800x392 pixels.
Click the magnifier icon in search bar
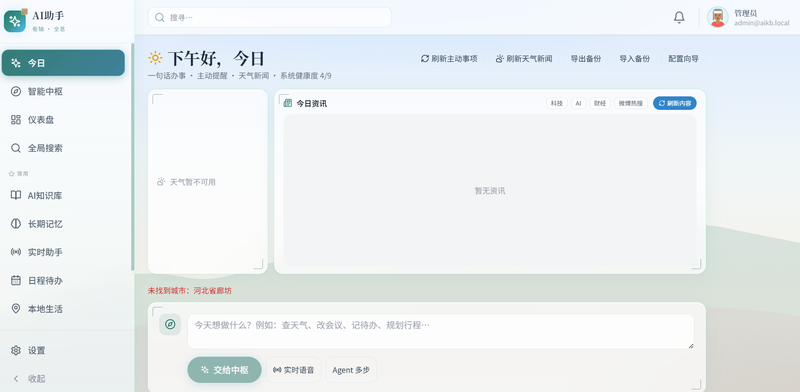(x=160, y=17)
